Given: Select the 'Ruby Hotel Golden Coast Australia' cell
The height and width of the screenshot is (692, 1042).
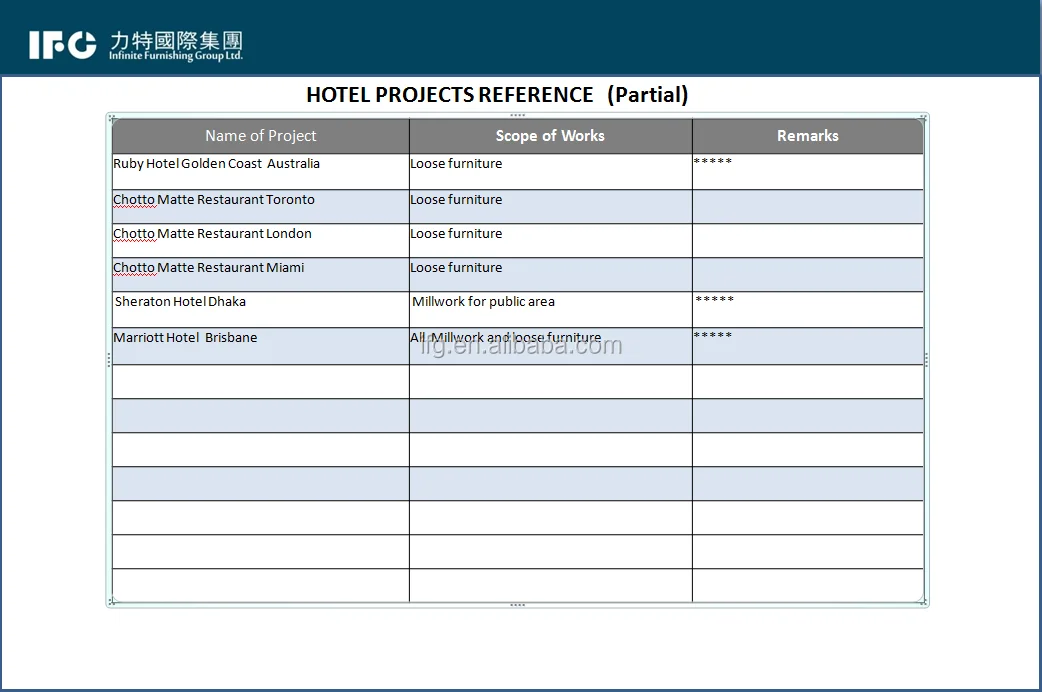Looking at the screenshot, I should coord(217,164).
